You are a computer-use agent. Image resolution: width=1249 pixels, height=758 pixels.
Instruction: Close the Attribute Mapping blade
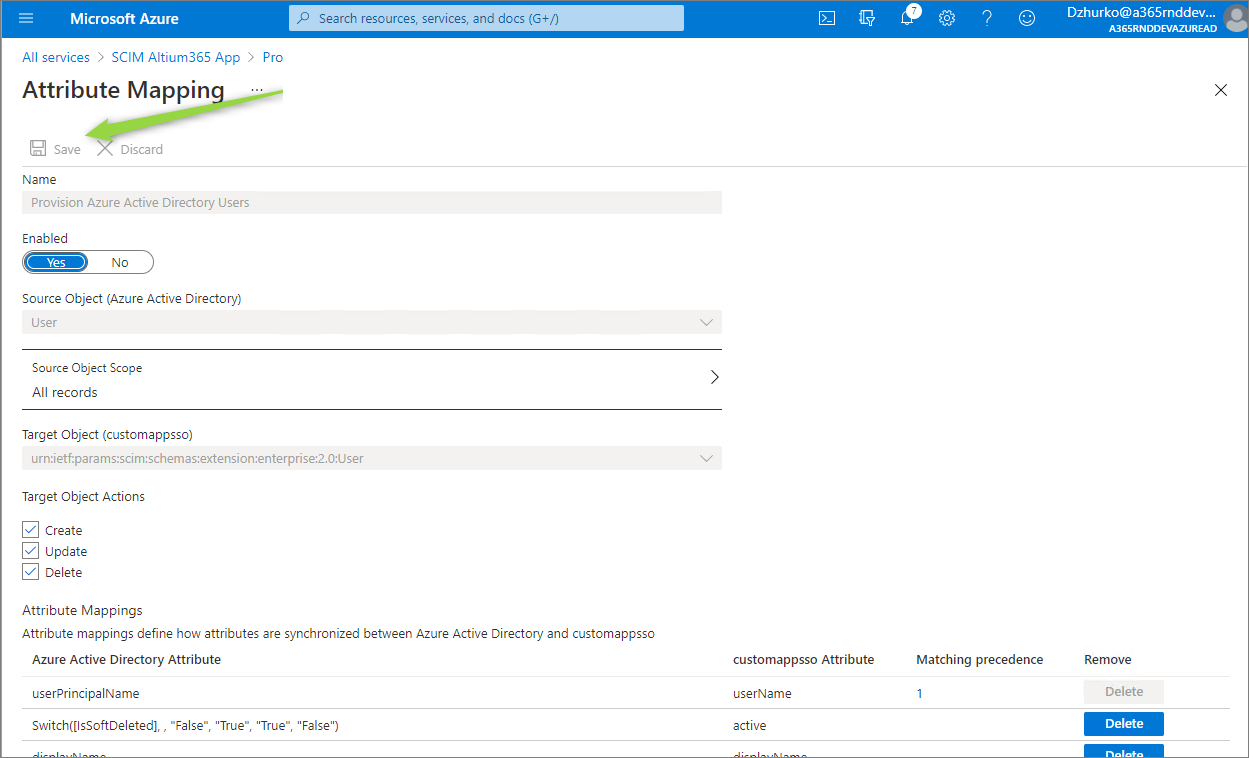point(1220,90)
